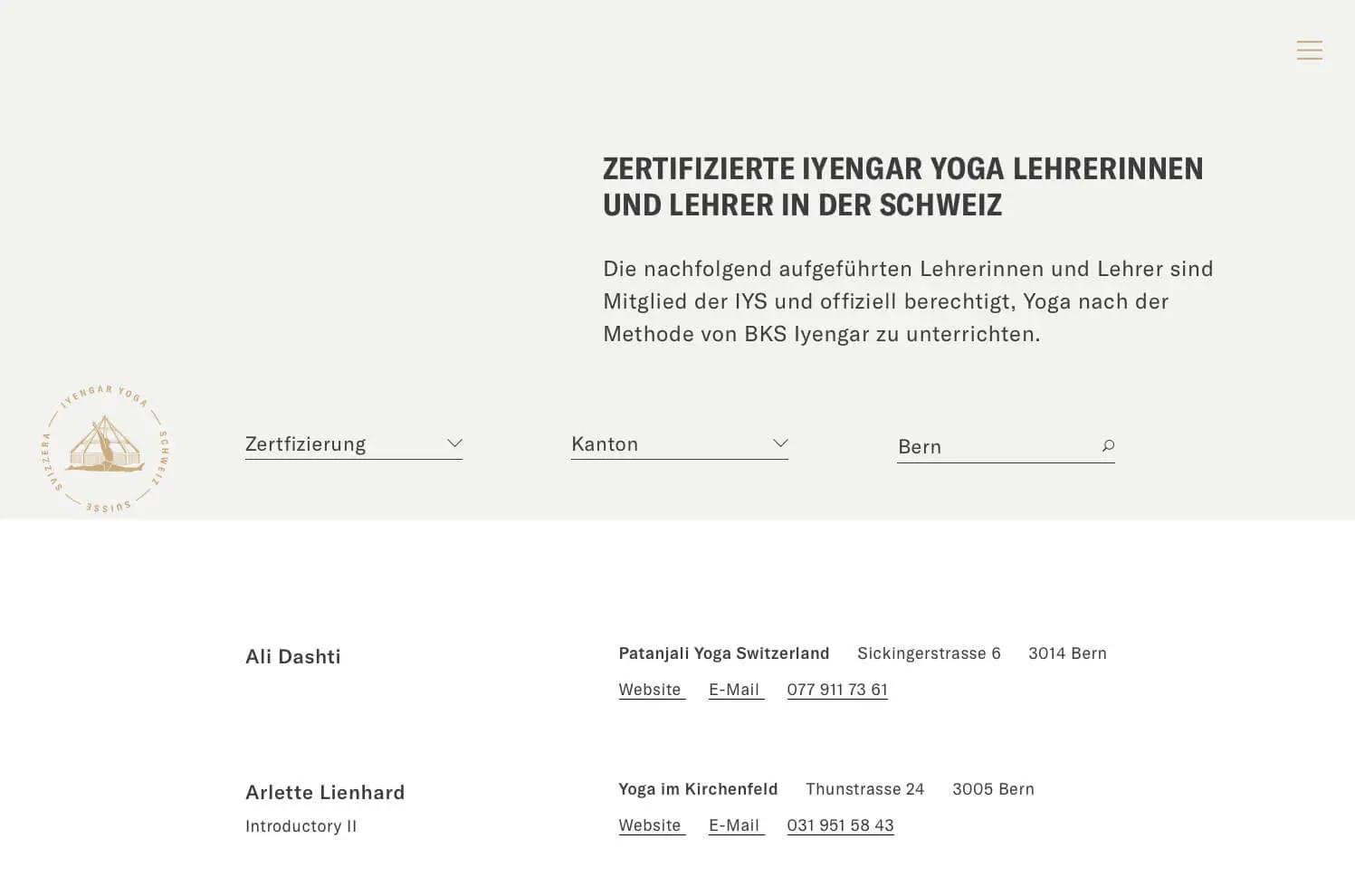Click the search magnifier icon

click(x=1107, y=446)
